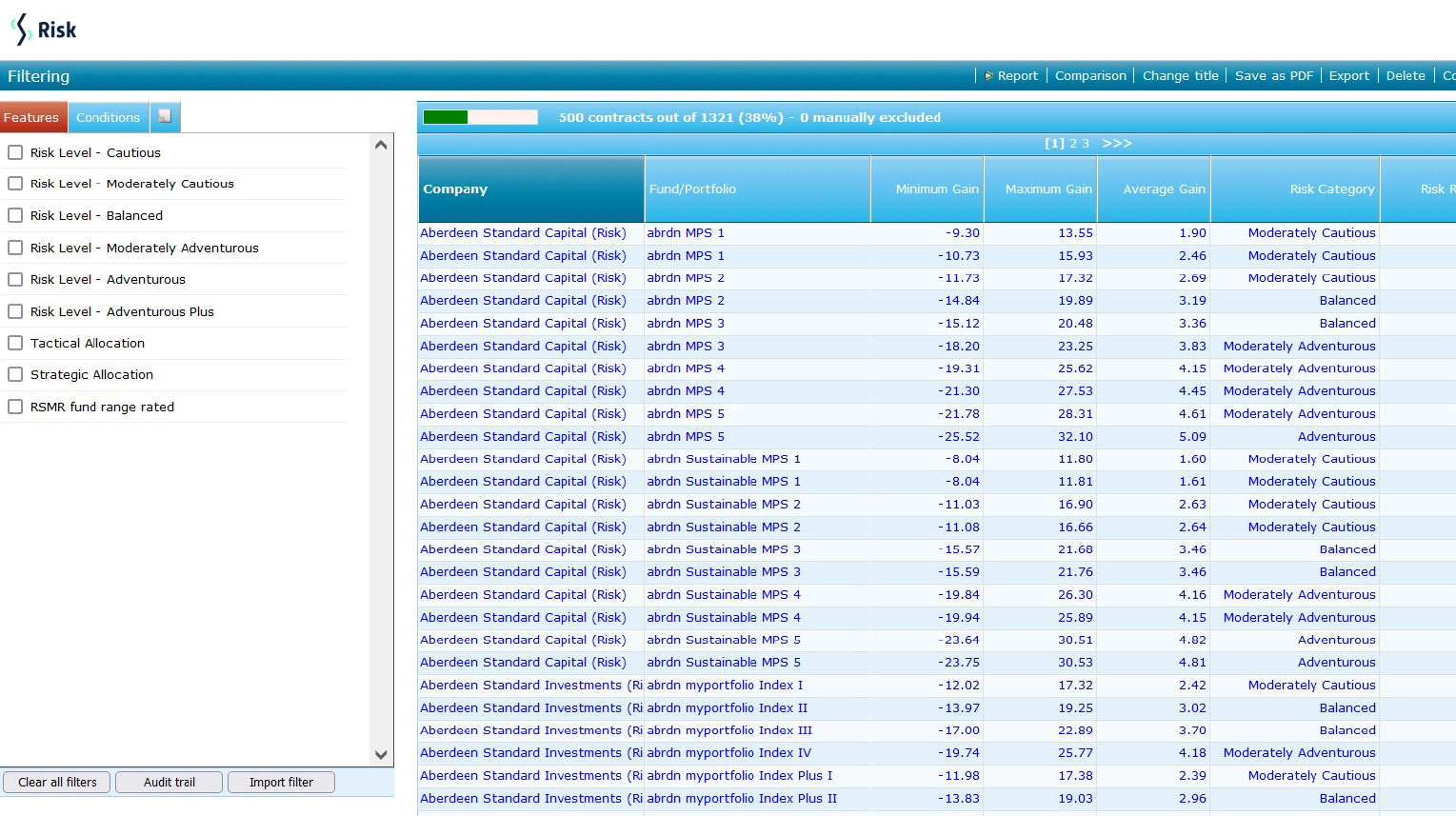Toggle RSMR fund range rated checkbox
Viewport: 1456px width, 816px height.
pyautogui.click(x=15, y=407)
